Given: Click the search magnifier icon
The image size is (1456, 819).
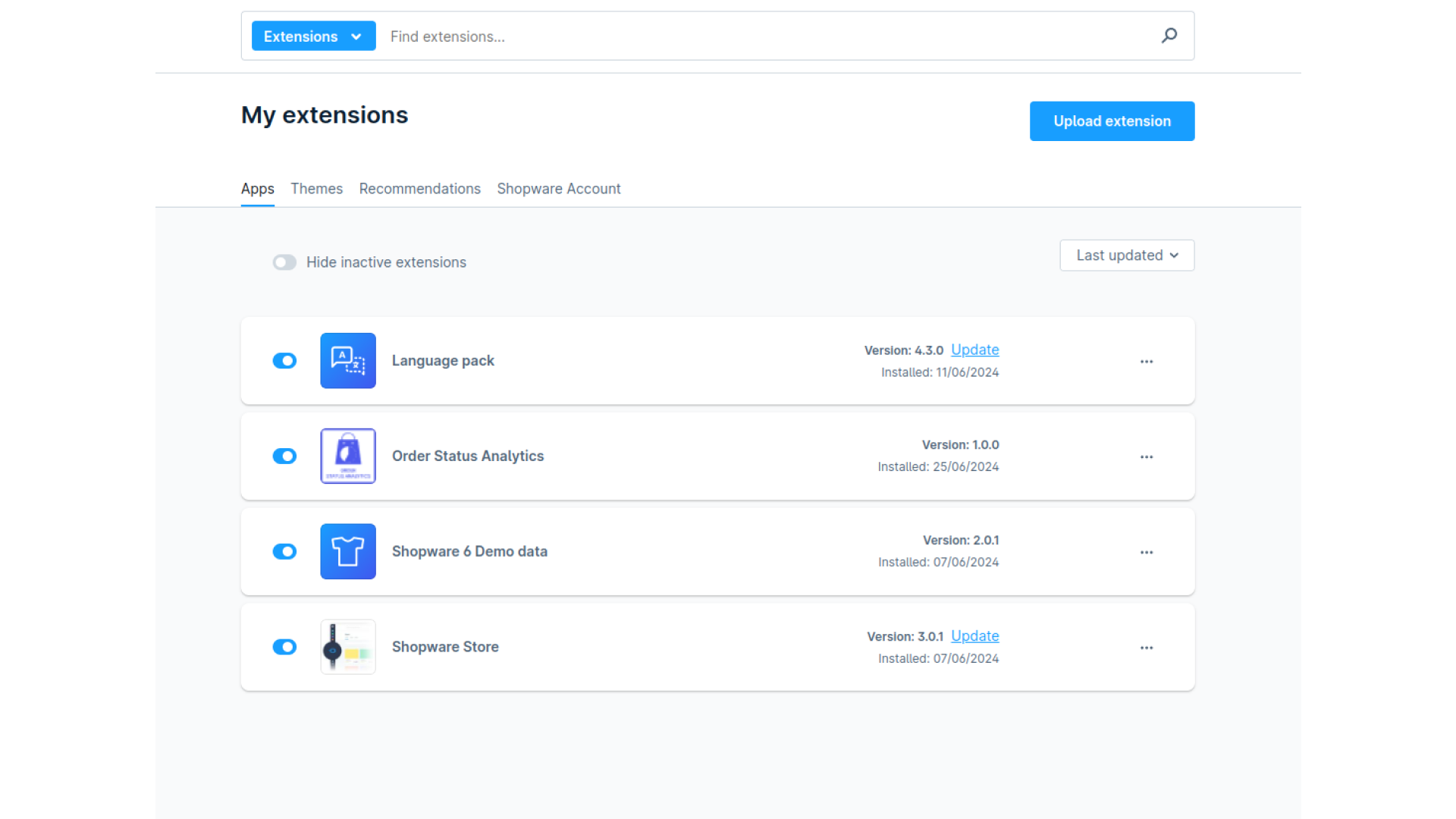Looking at the screenshot, I should tap(1169, 36).
